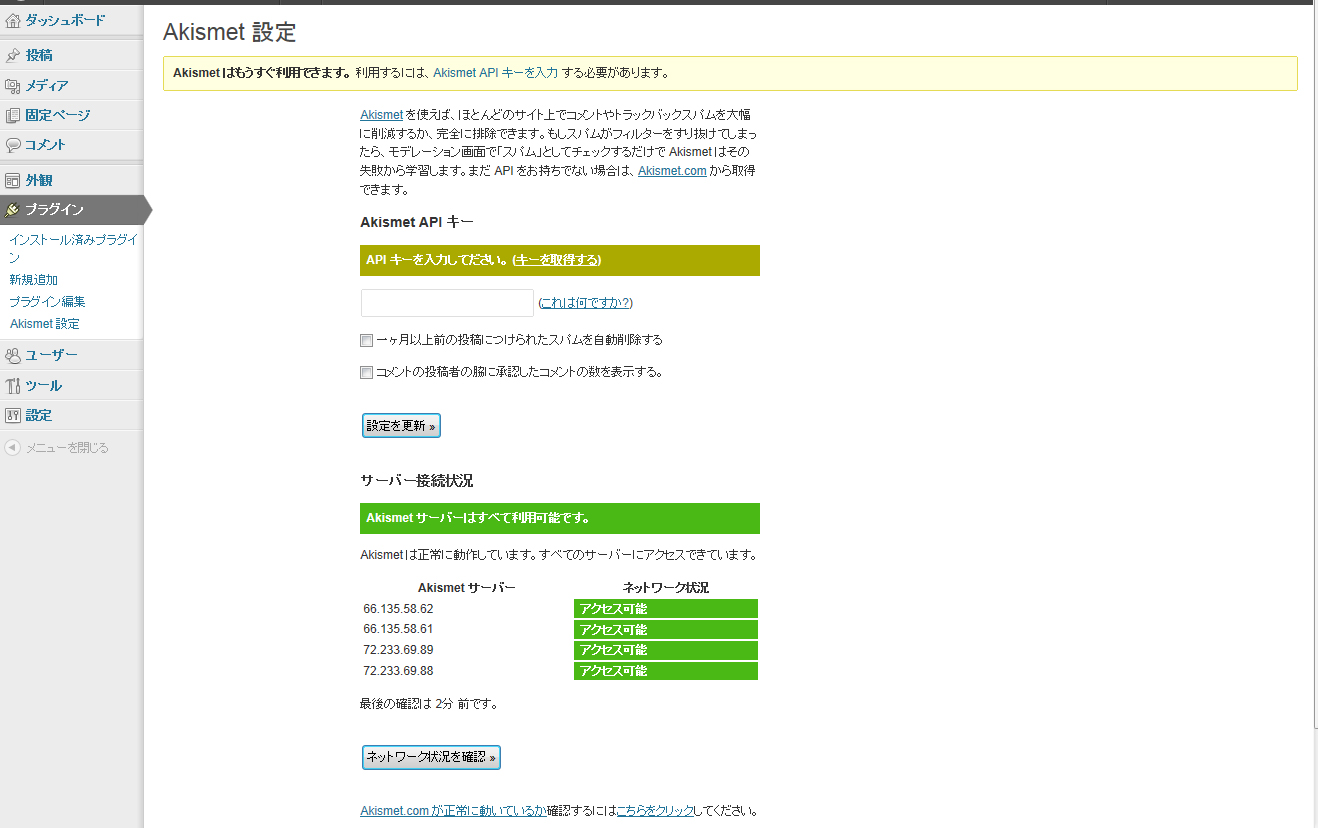Image resolution: width=1318 pixels, height=828 pixels.
Task: Click the green server status banner
Action: [x=560, y=518]
